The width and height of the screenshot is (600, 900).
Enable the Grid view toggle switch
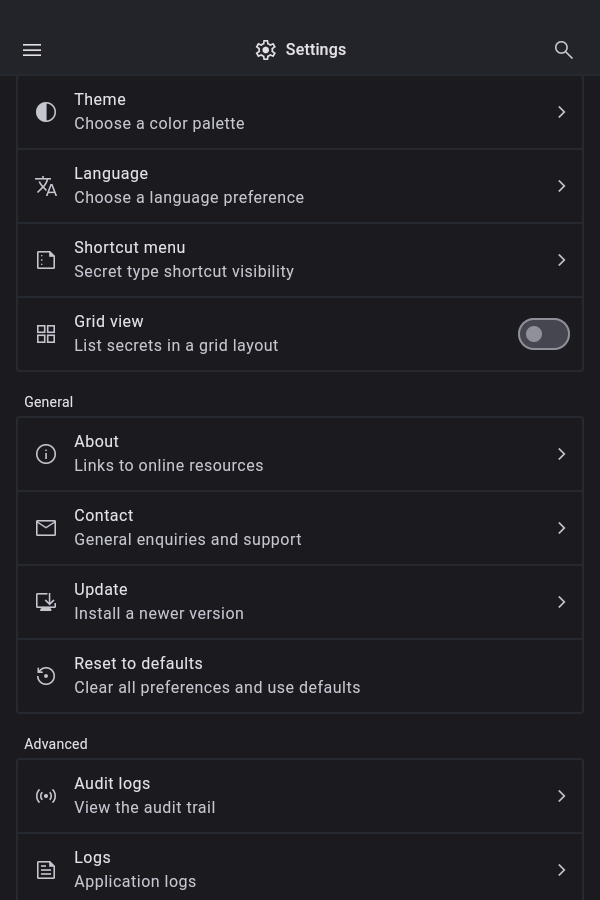pyautogui.click(x=543, y=334)
